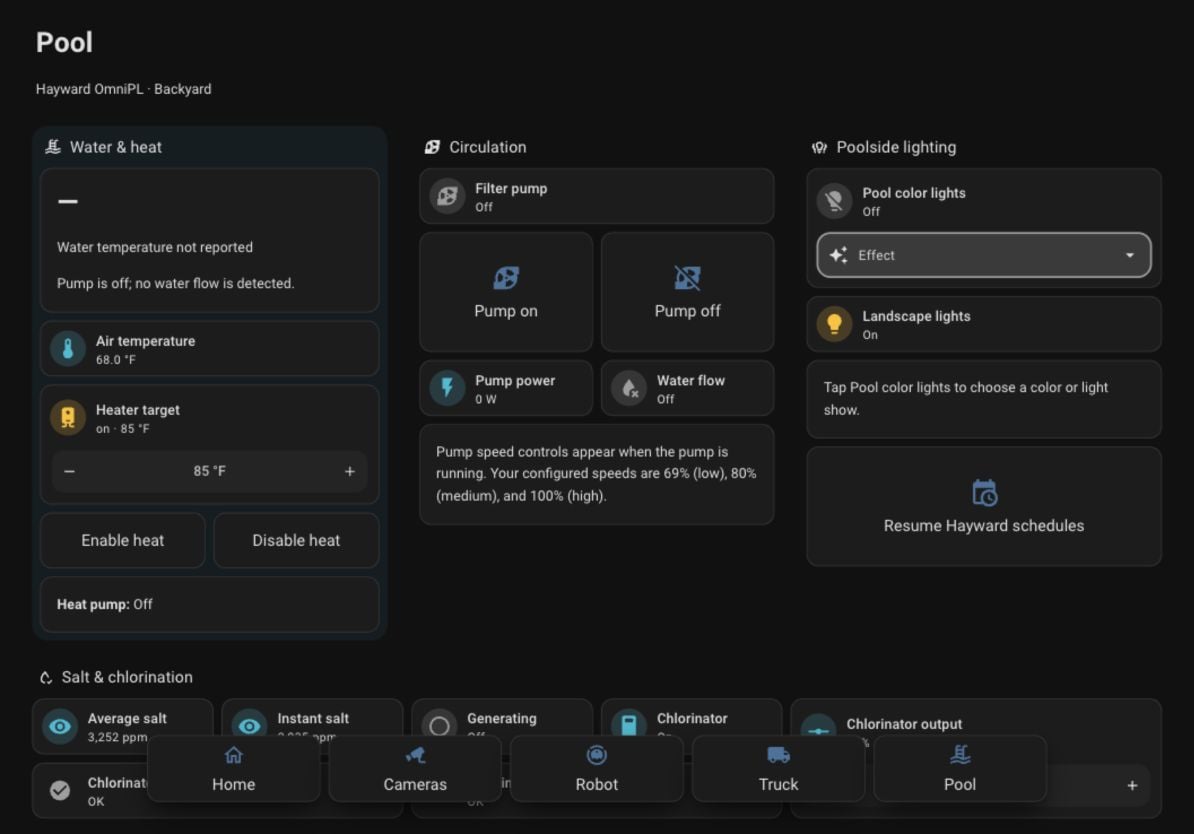Open the Pump power 0 W card
The image size is (1194, 834).
click(506, 388)
